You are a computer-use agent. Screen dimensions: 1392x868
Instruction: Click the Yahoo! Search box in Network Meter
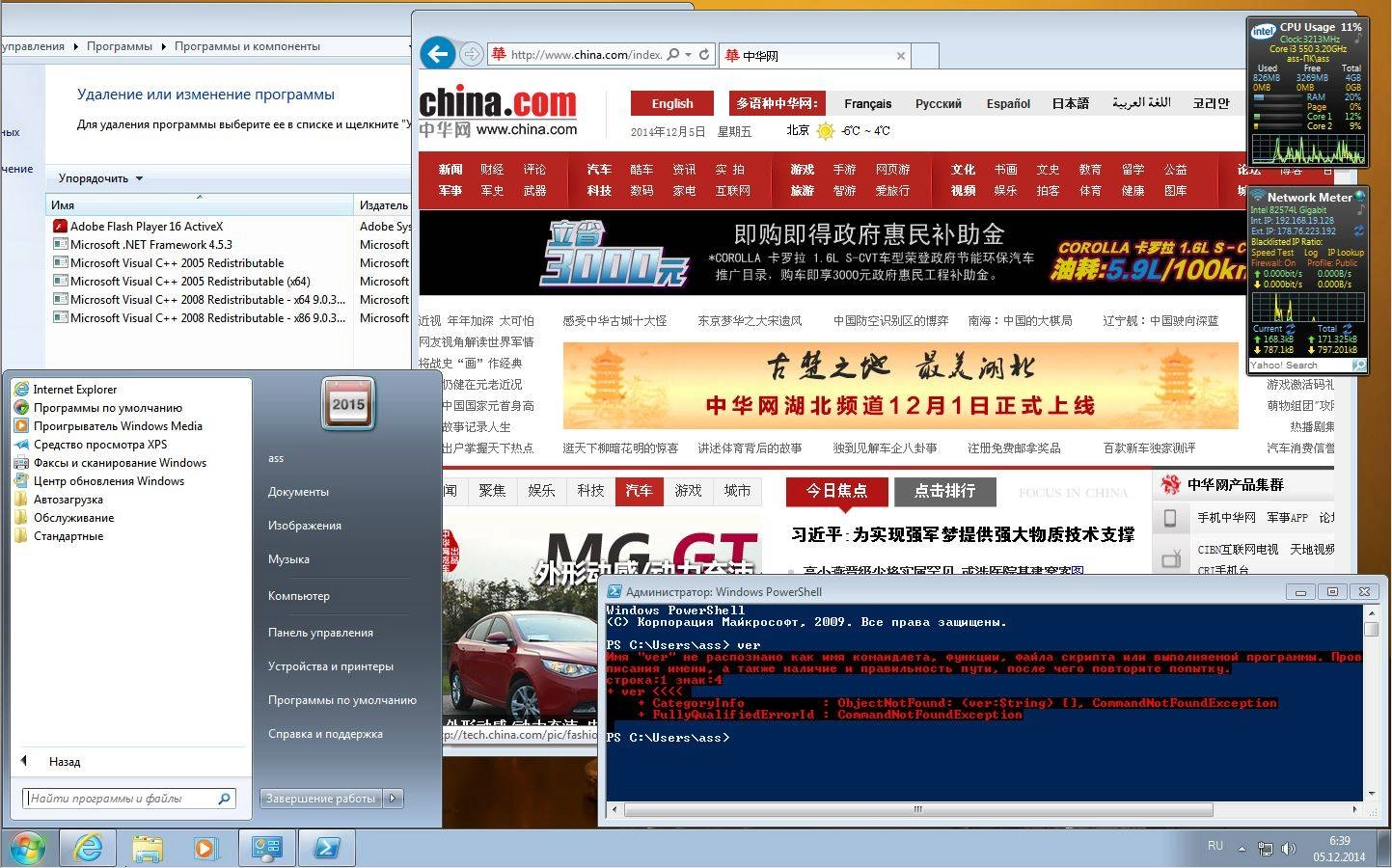[1298, 366]
